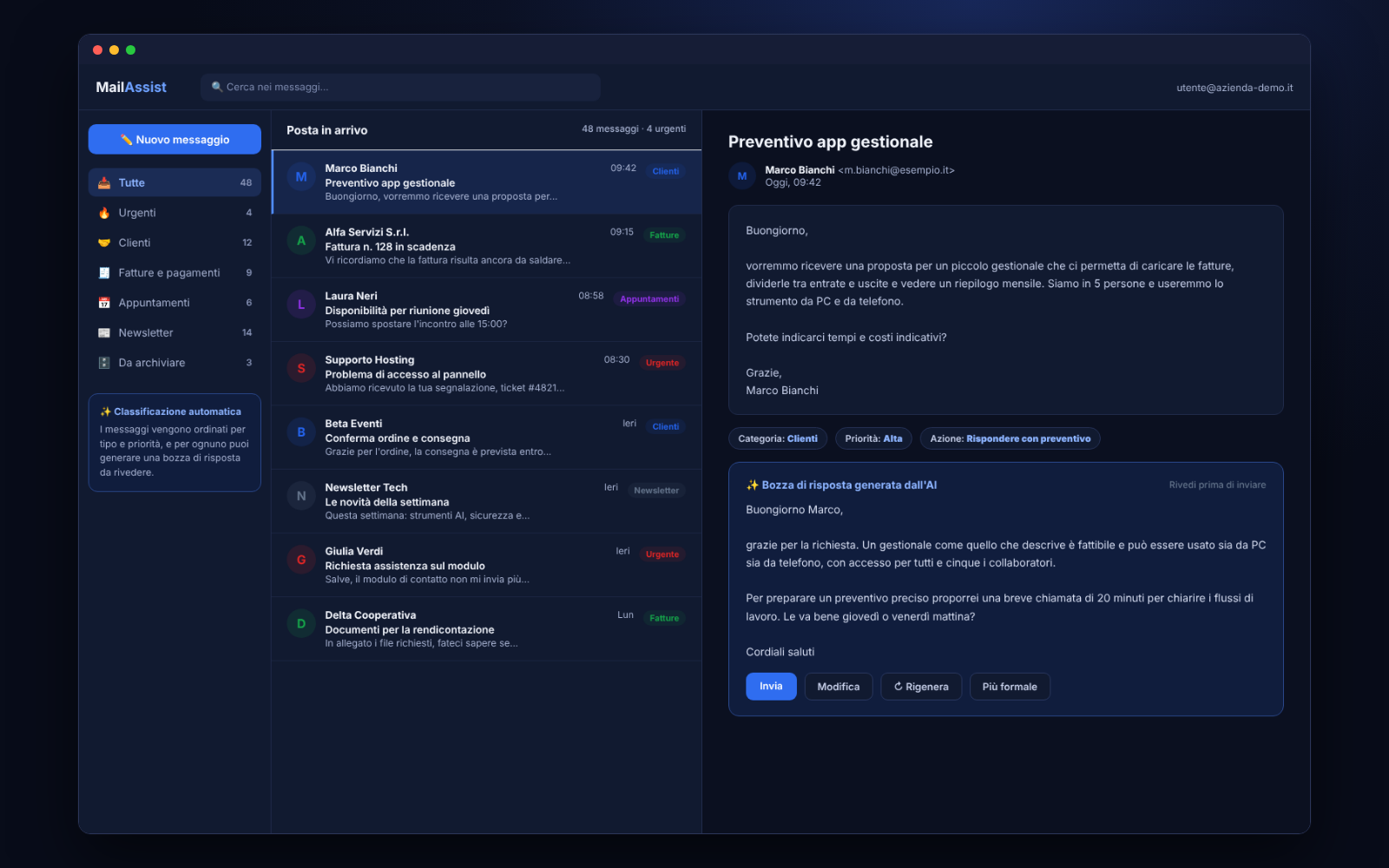1389x868 pixels.
Task: Click the sparkle icon beside Bozza di risposta
Action: coord(753,485)
